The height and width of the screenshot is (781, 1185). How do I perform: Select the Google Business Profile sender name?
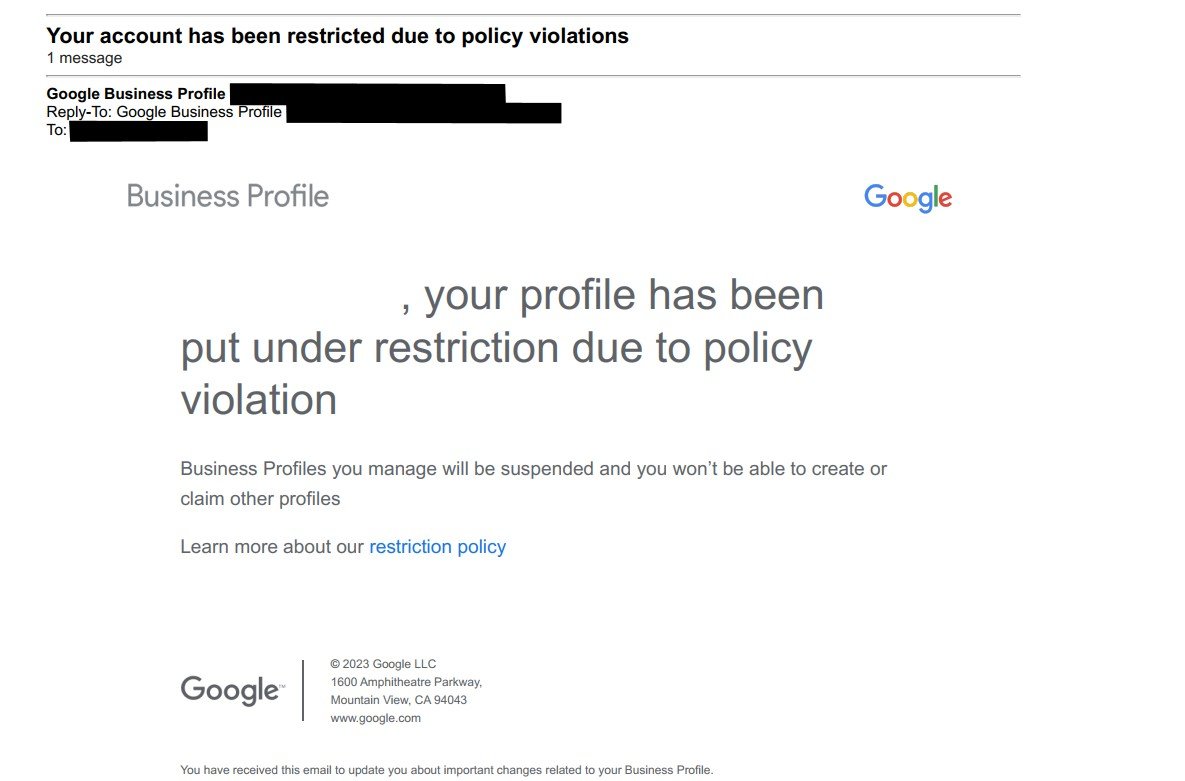point(136,94)
